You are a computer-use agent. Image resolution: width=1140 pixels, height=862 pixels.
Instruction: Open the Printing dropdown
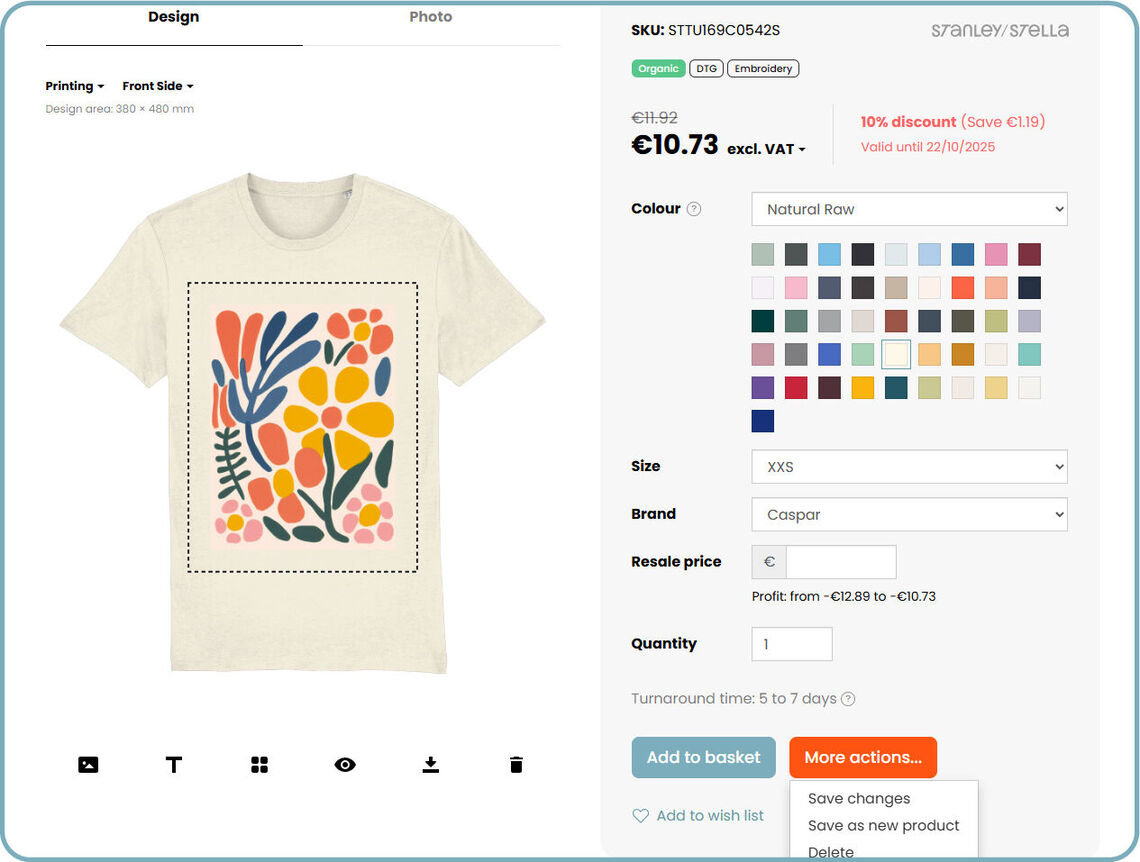75,86
